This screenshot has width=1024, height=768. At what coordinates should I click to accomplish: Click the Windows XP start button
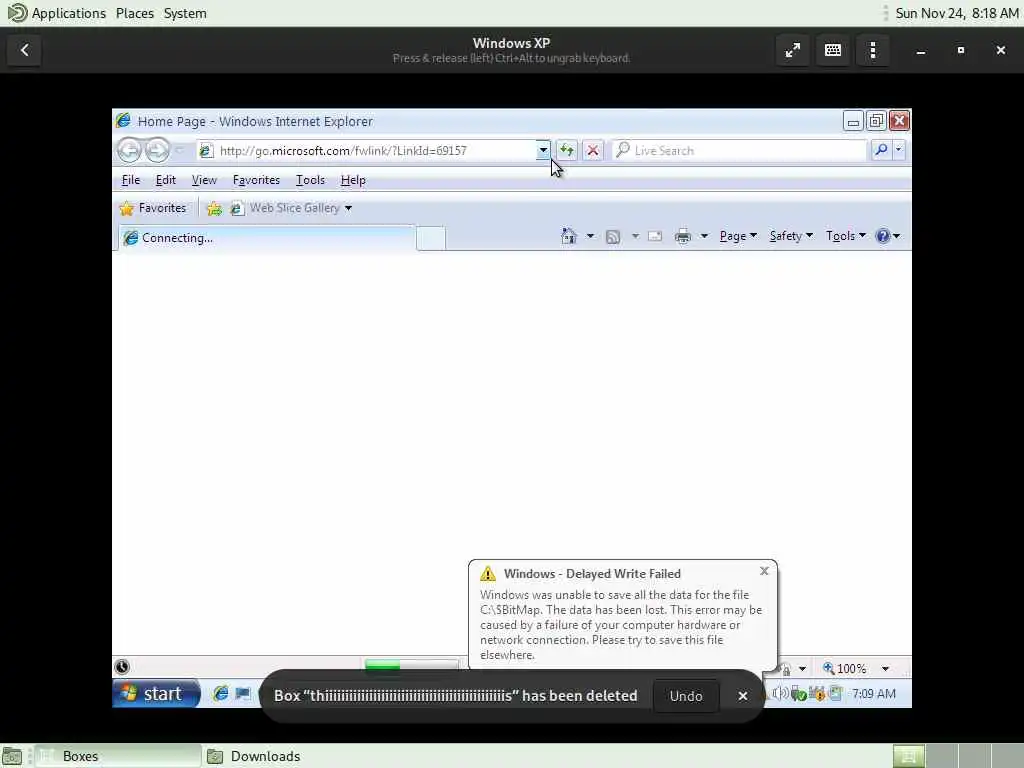(x=156, y=694)
